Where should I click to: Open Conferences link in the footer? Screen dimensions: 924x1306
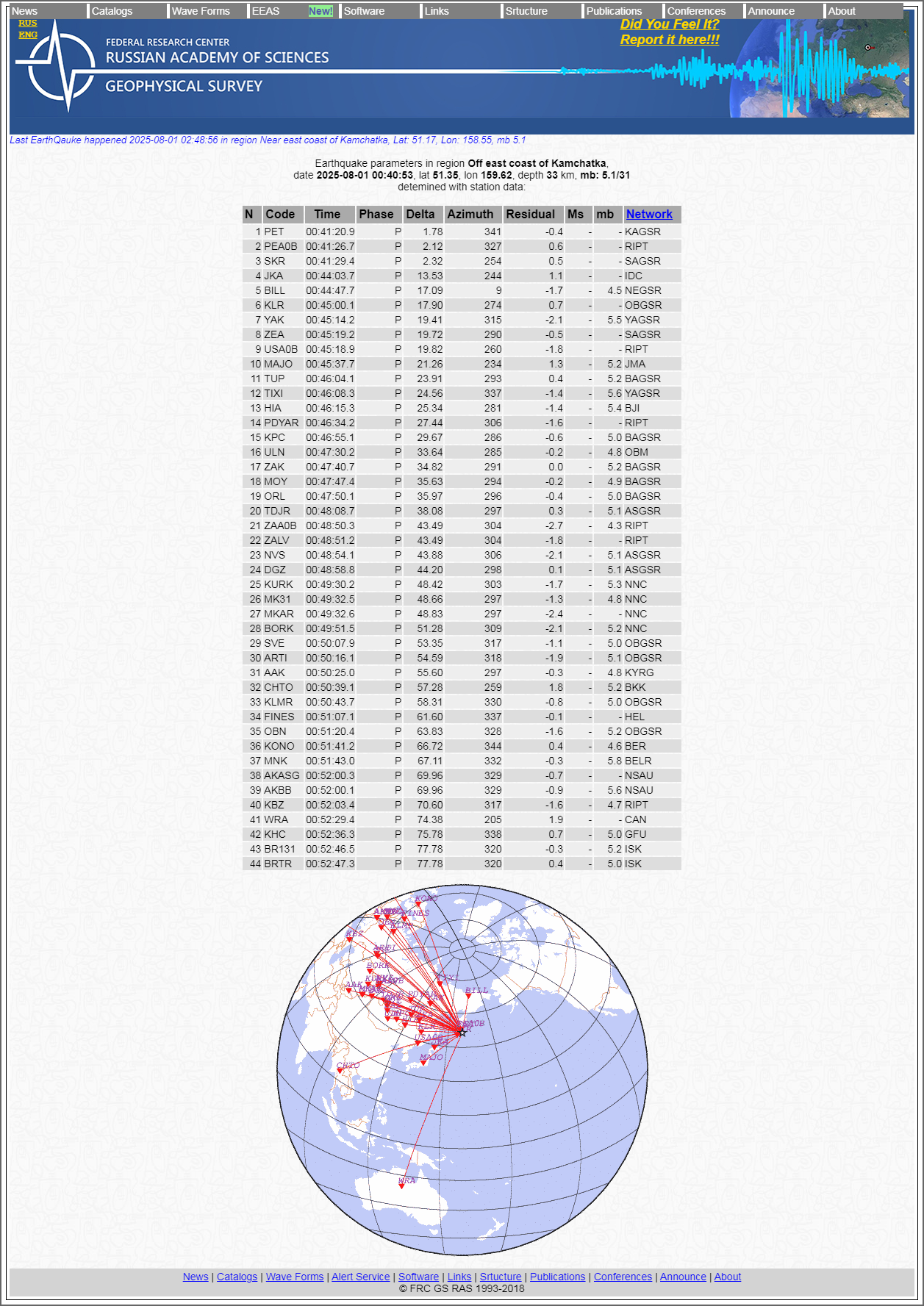(x=623, y=1277)
